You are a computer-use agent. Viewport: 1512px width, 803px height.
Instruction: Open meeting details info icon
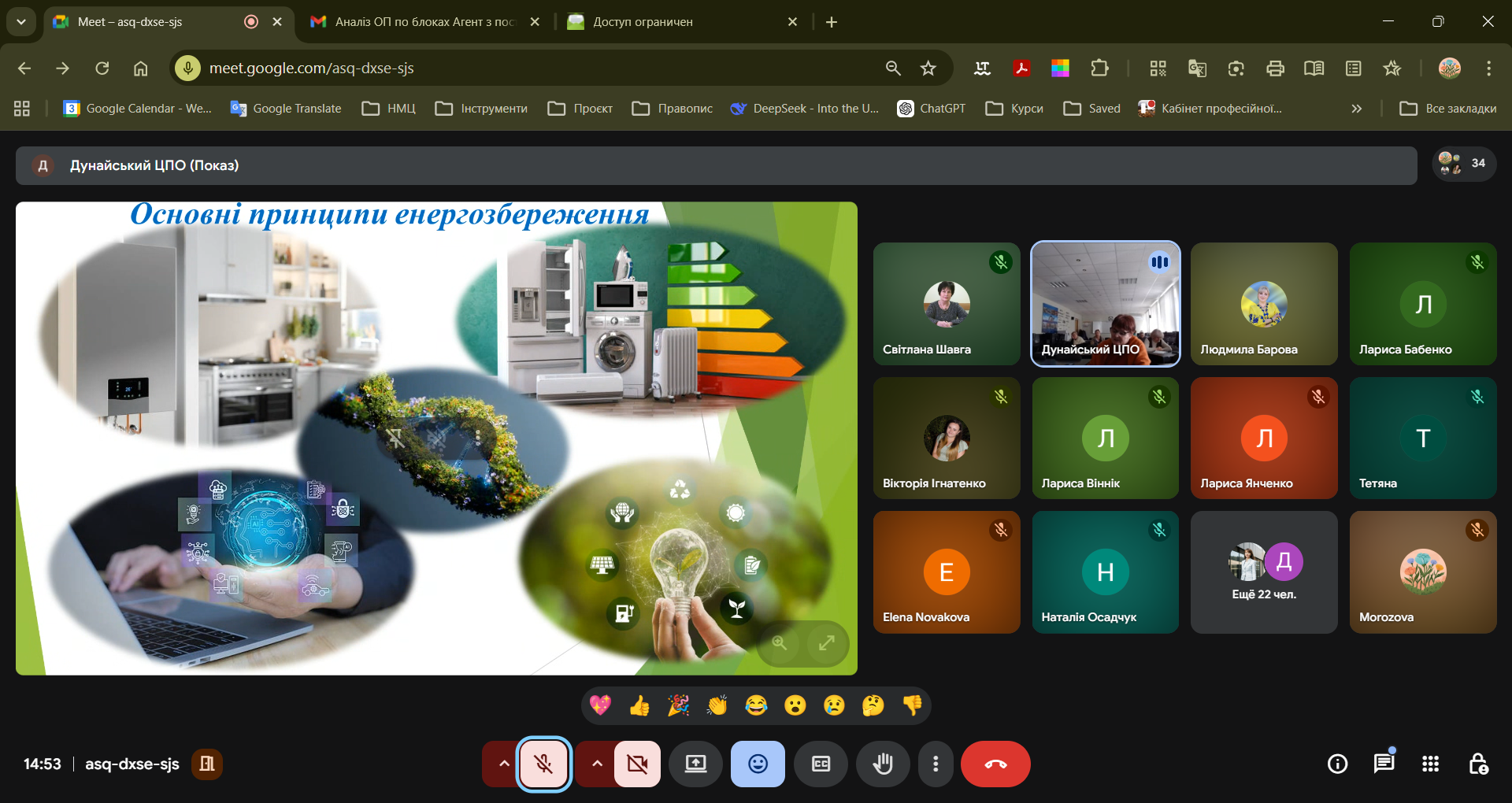[1337, 764]
